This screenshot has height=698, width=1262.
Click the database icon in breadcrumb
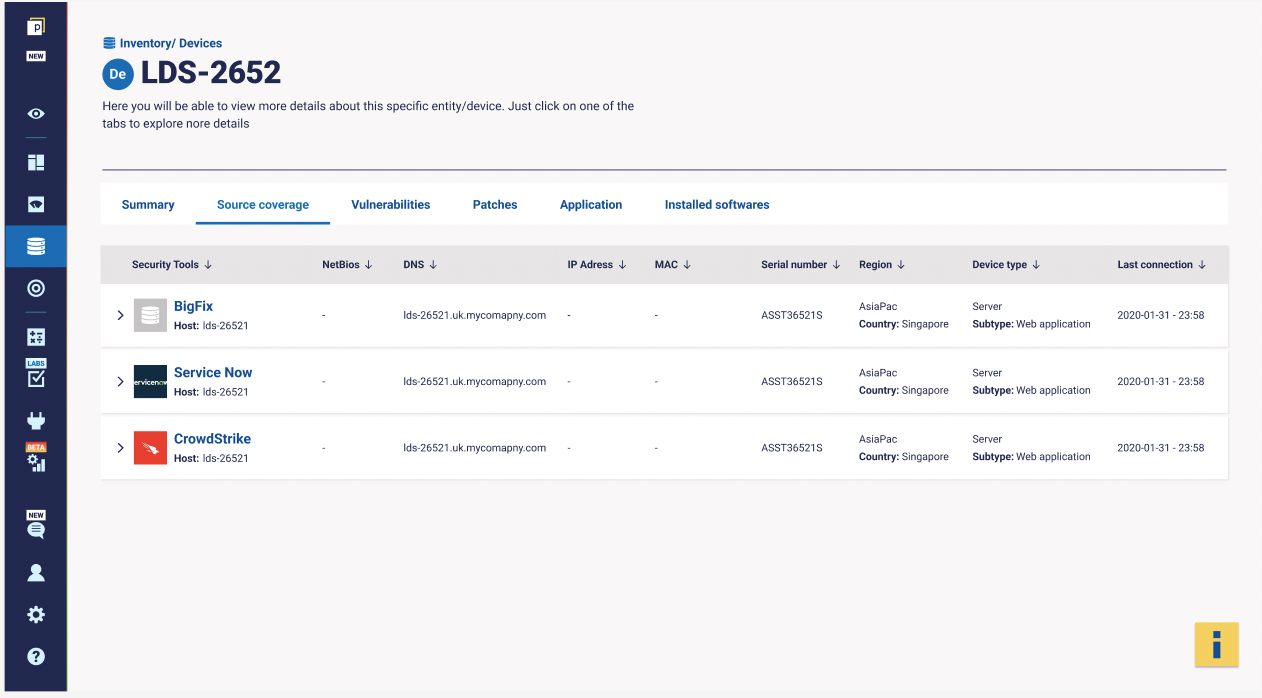[x=109, y=43]
